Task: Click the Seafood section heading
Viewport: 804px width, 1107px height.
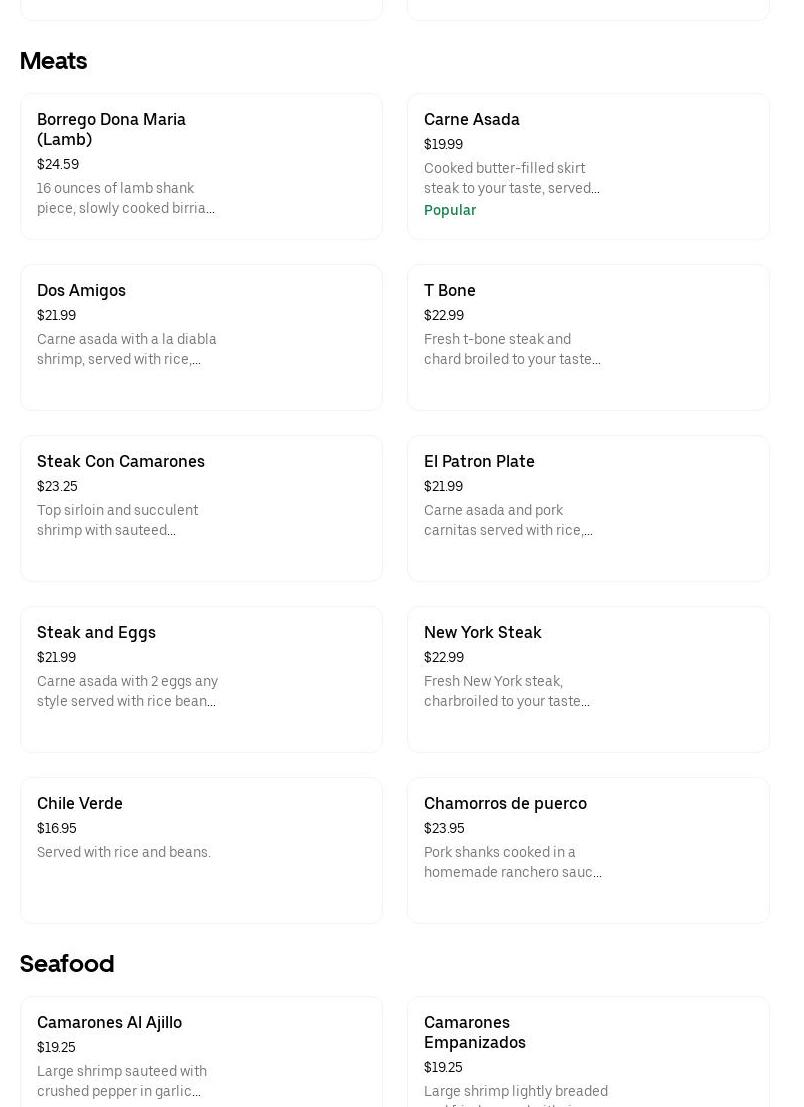Action: [67, 963]
